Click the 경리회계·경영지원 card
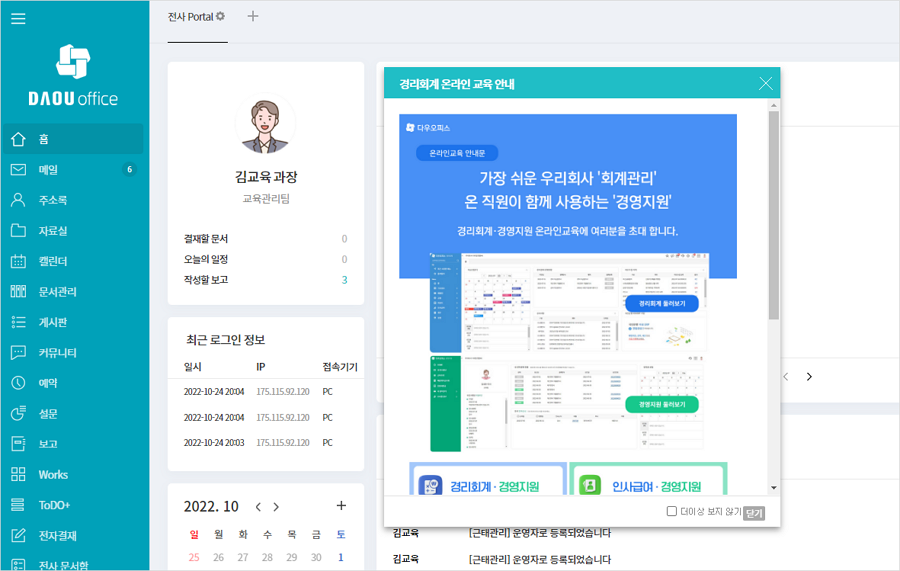900x571 pixels. (x=488, y=479)
